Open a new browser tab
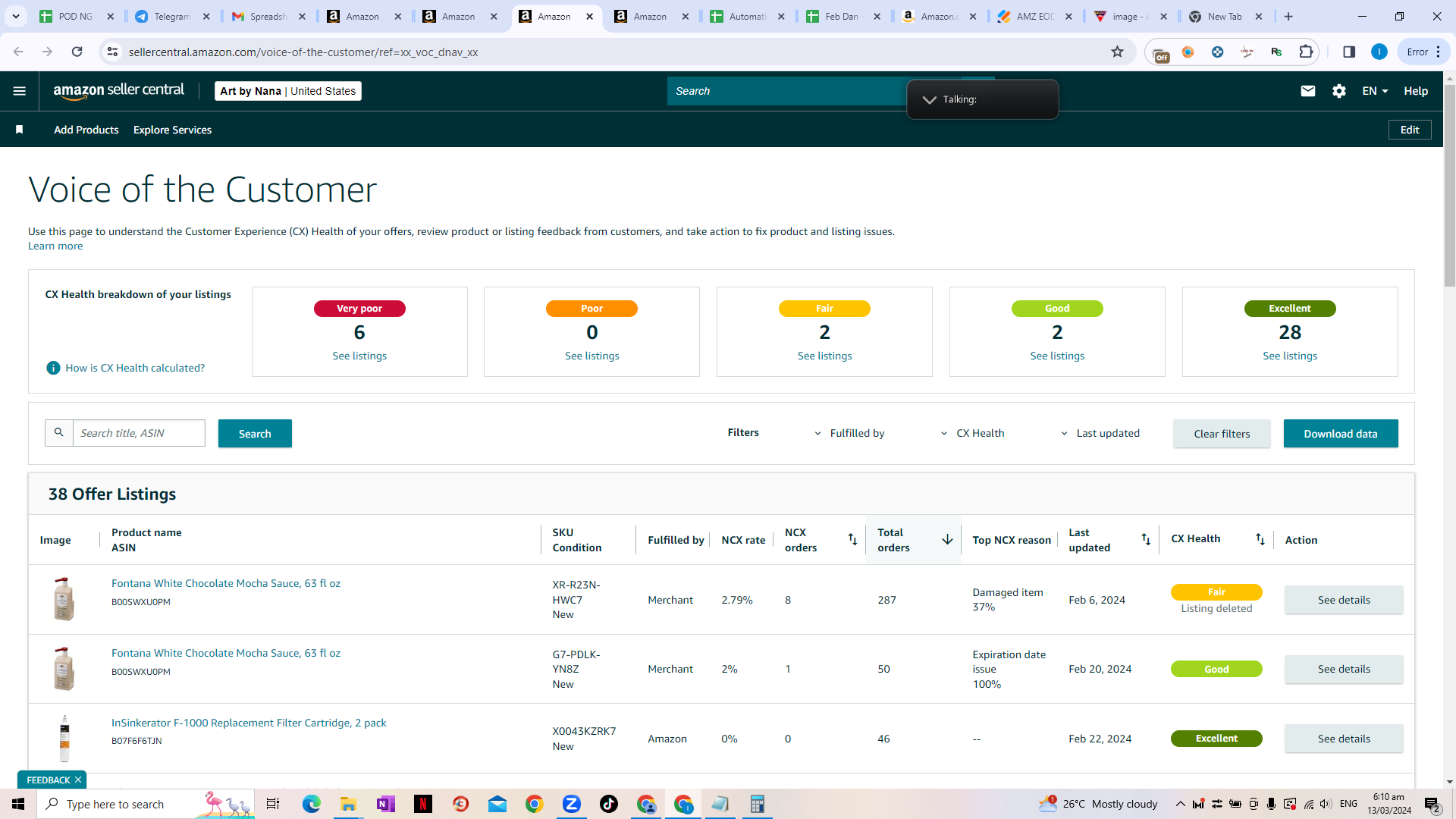 1288,16
